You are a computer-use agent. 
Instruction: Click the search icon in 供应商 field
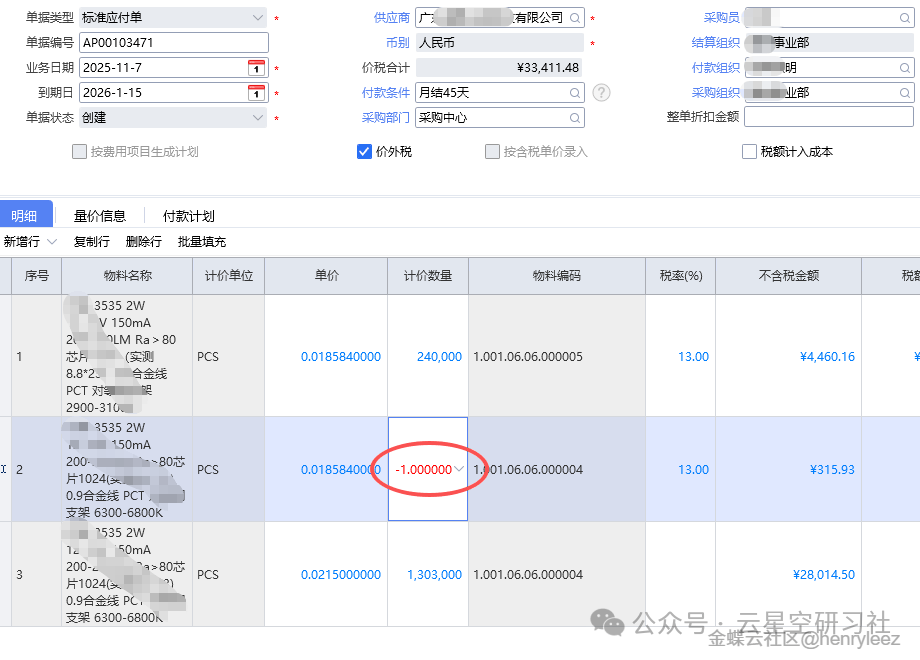click(x=575, y=18)
